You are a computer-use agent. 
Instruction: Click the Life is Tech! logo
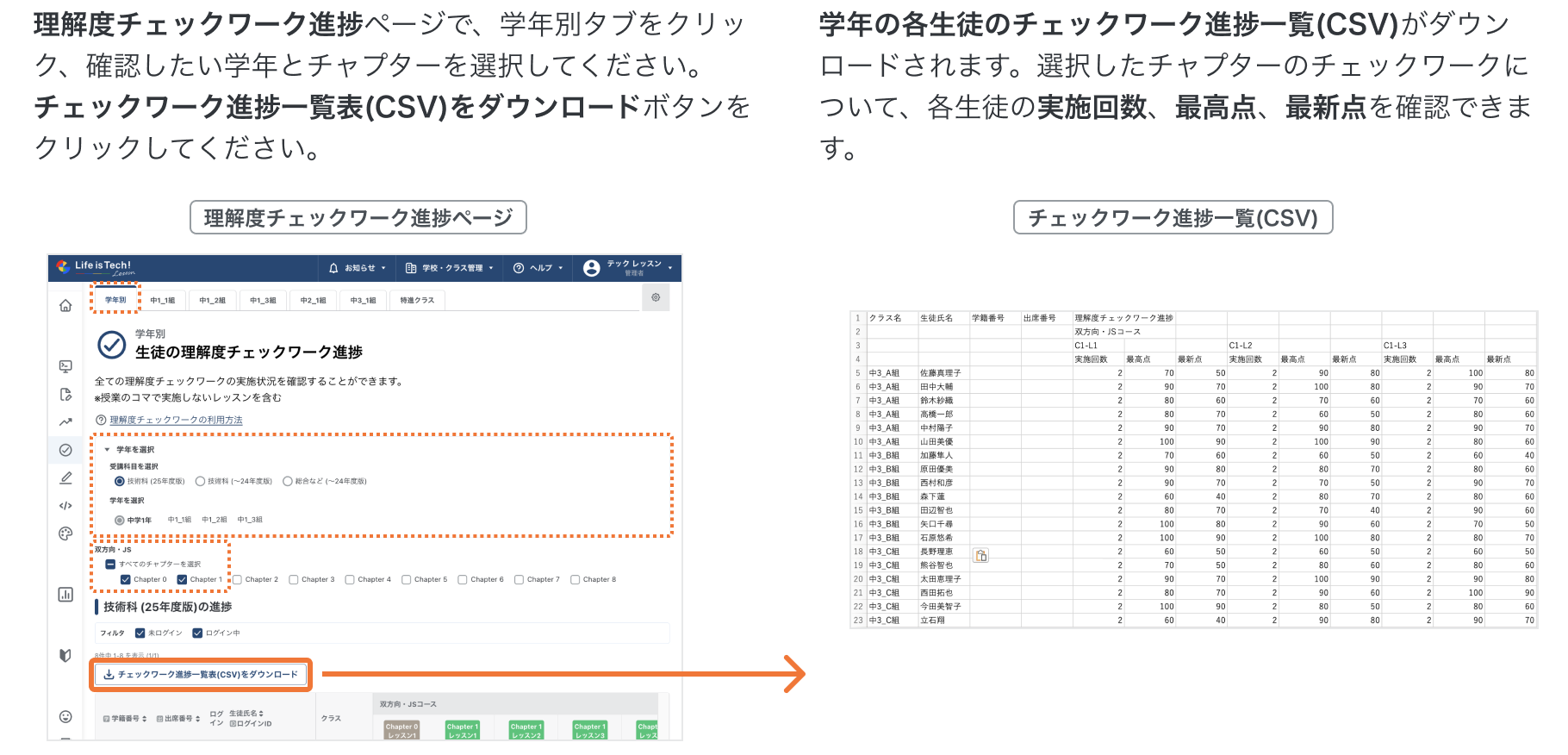[x=95, y=267]
